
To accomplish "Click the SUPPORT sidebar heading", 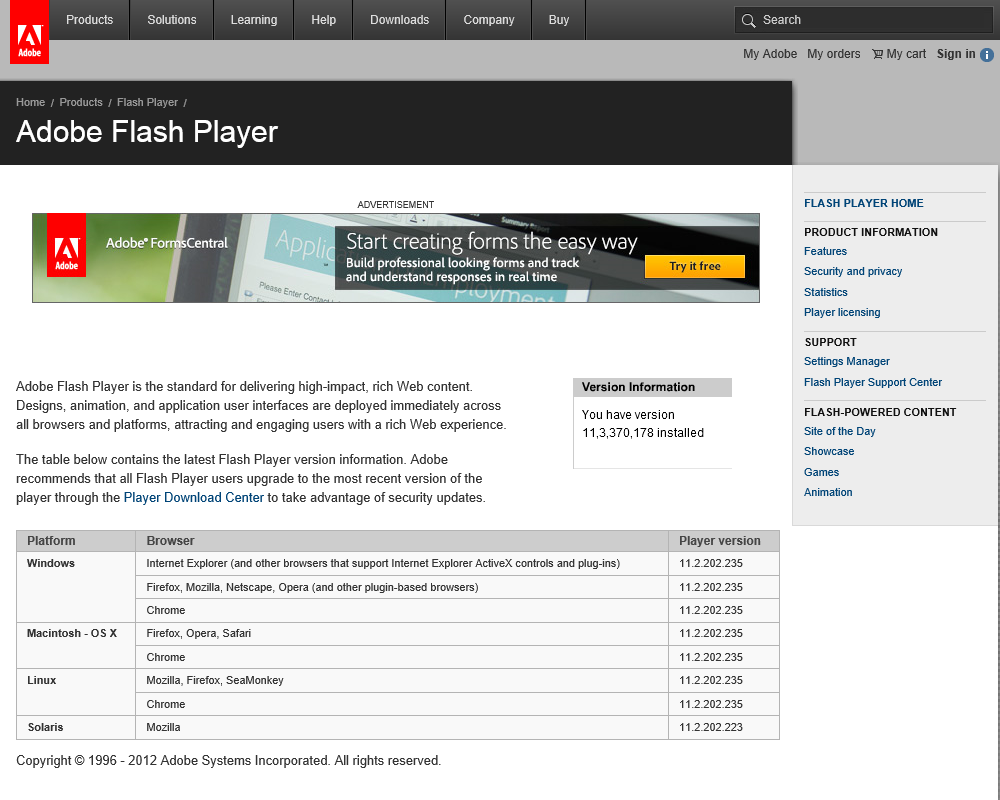I will [x=830, y=342].
